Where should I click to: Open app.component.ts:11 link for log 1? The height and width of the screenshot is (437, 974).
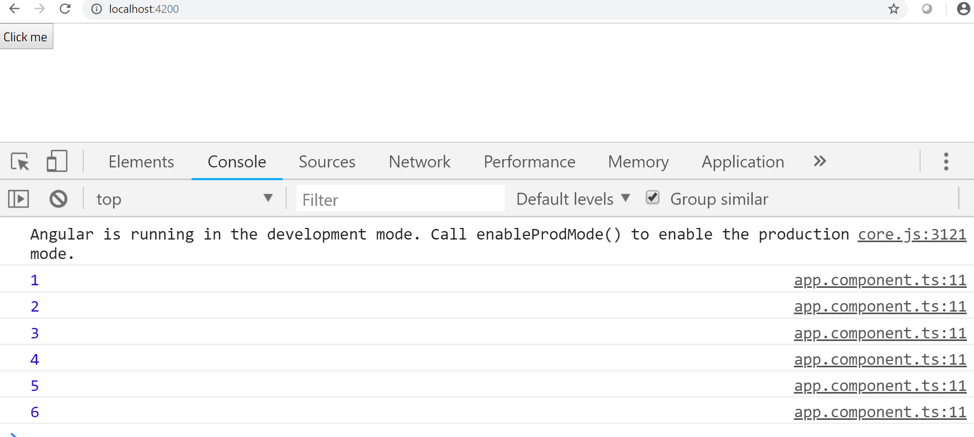(879, 280)
